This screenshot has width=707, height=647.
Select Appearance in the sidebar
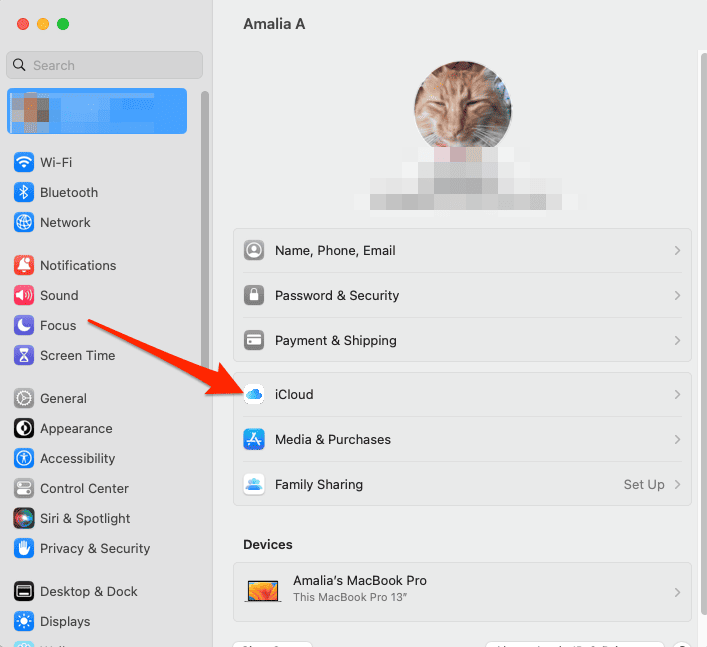75,428
